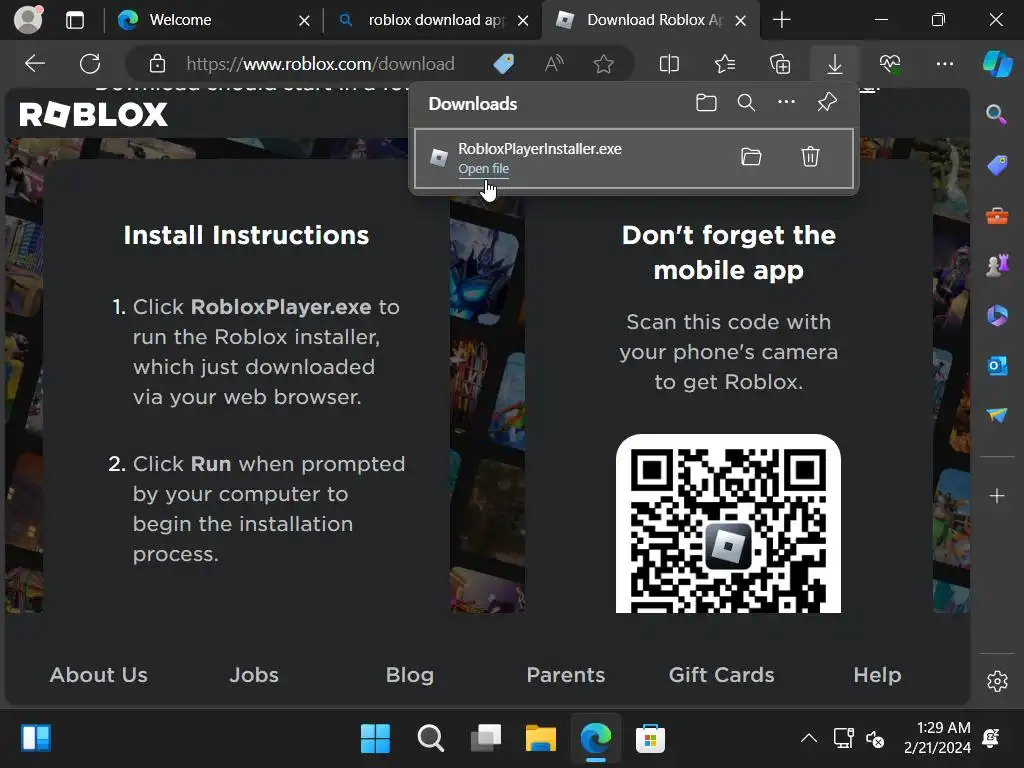This screenshot has height=768, width=1024.
Task: Search downloads in Downloads panel
Action: coord(746,103)
